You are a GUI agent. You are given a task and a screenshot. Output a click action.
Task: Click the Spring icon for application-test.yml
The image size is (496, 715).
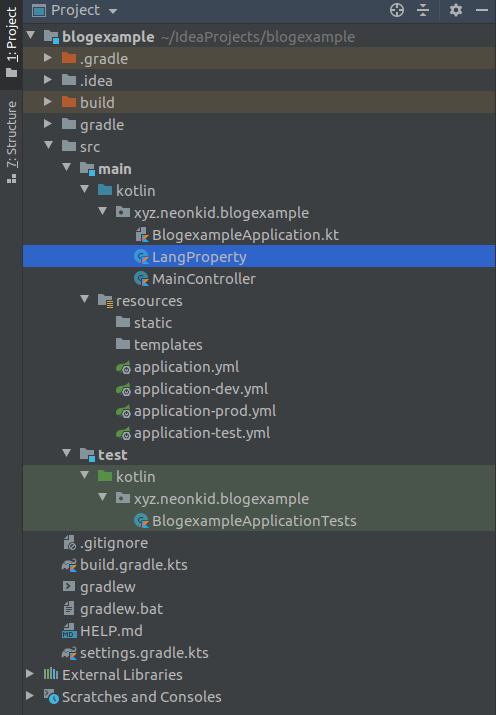point(123,433)
